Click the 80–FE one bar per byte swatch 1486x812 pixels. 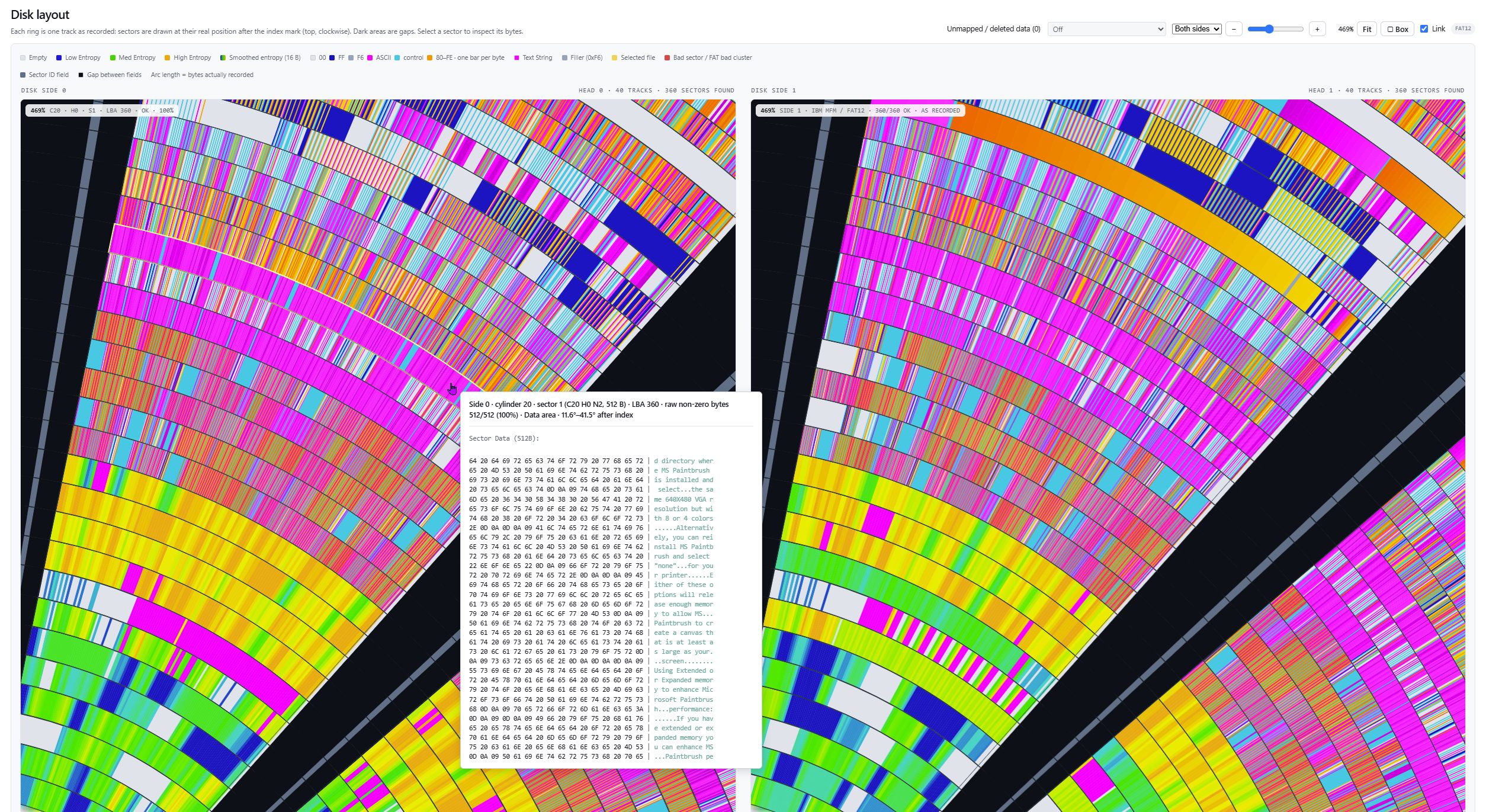429,58
